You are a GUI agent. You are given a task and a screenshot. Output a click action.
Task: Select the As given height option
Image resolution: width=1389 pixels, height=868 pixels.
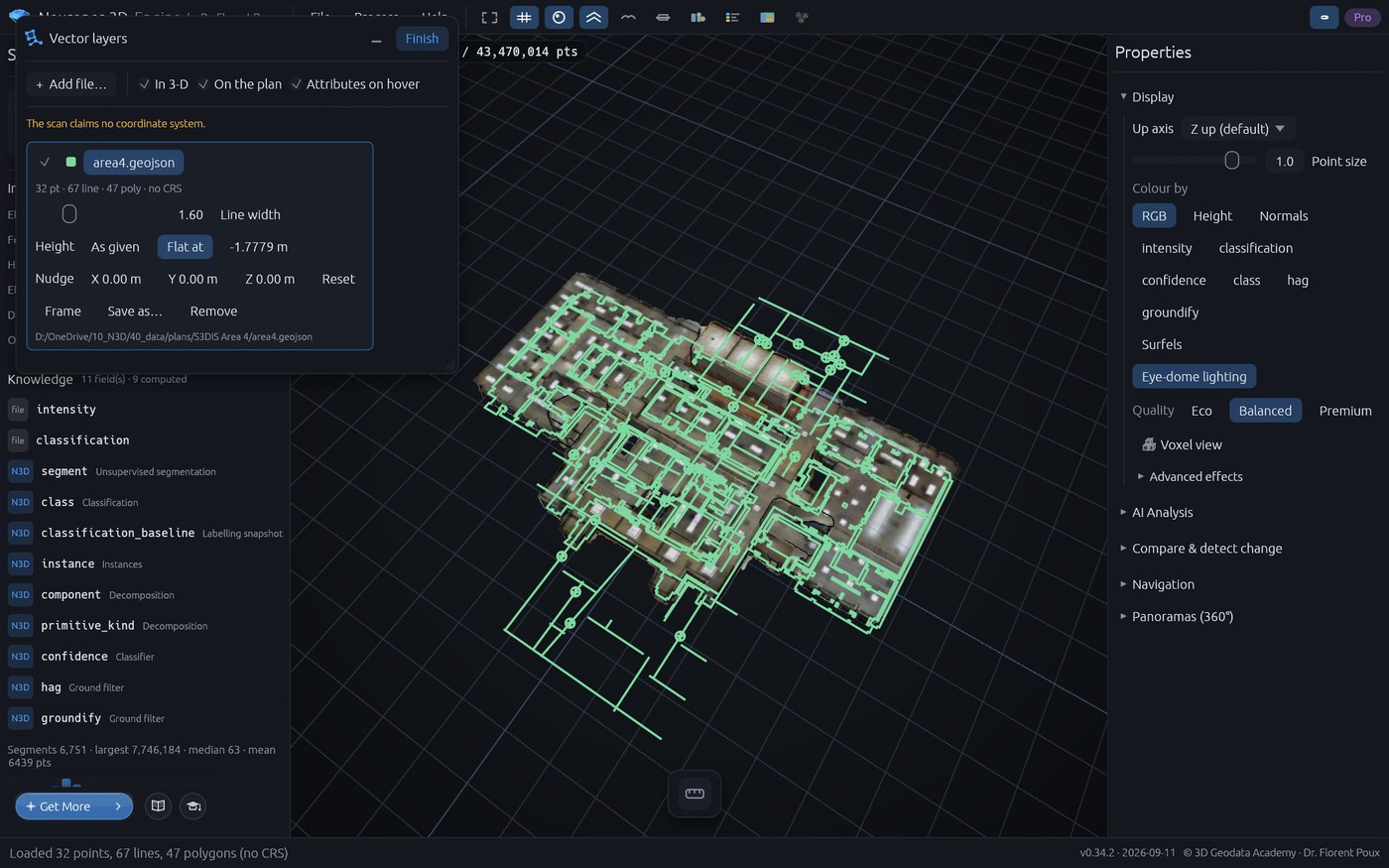[x=115, y=247]
